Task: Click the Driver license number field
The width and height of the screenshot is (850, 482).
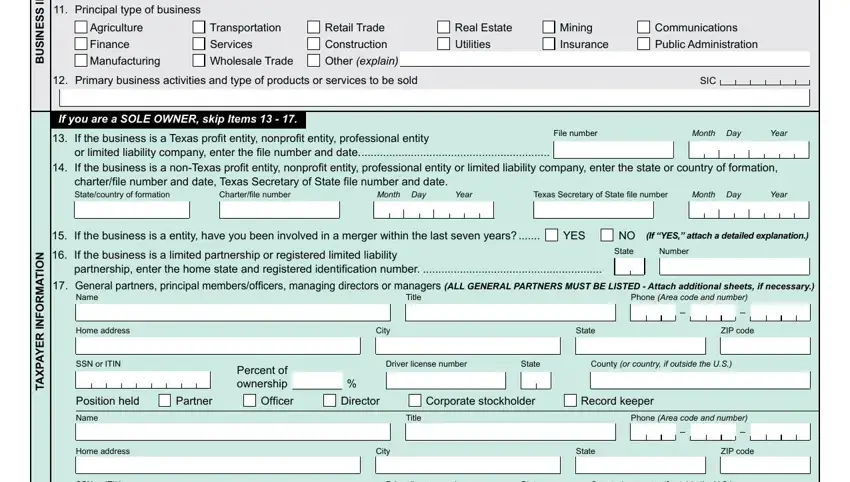Action: pyautogui.click(x=446, y=380)
